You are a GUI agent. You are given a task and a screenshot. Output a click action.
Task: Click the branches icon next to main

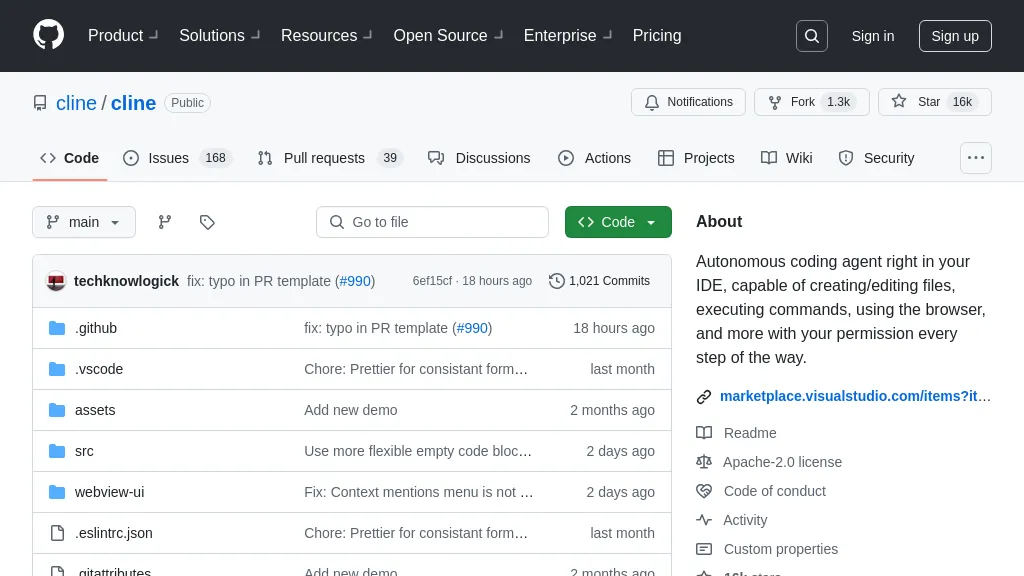coord(165,222)
